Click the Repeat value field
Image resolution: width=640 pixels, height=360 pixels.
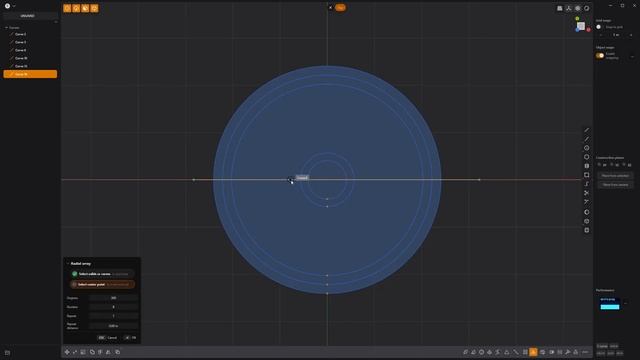pos(113,316)
